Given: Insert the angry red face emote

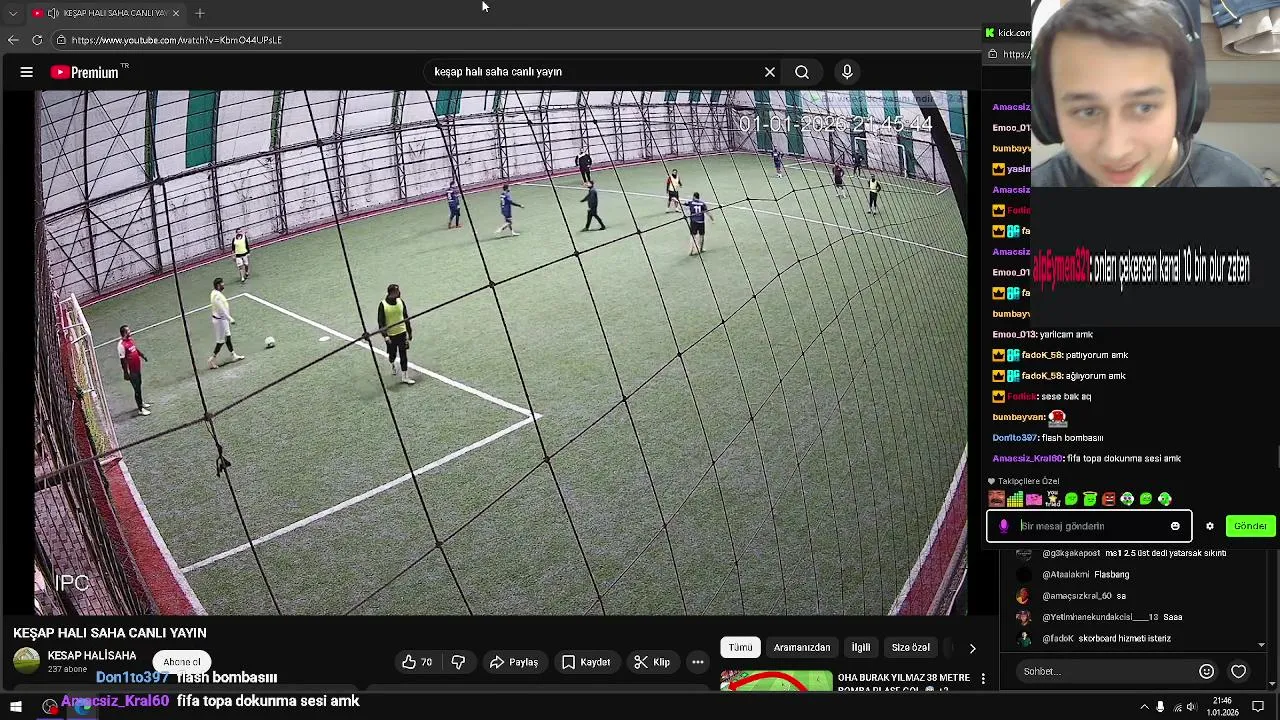Looking at the screenshot, I should (x=1109, y=499).
